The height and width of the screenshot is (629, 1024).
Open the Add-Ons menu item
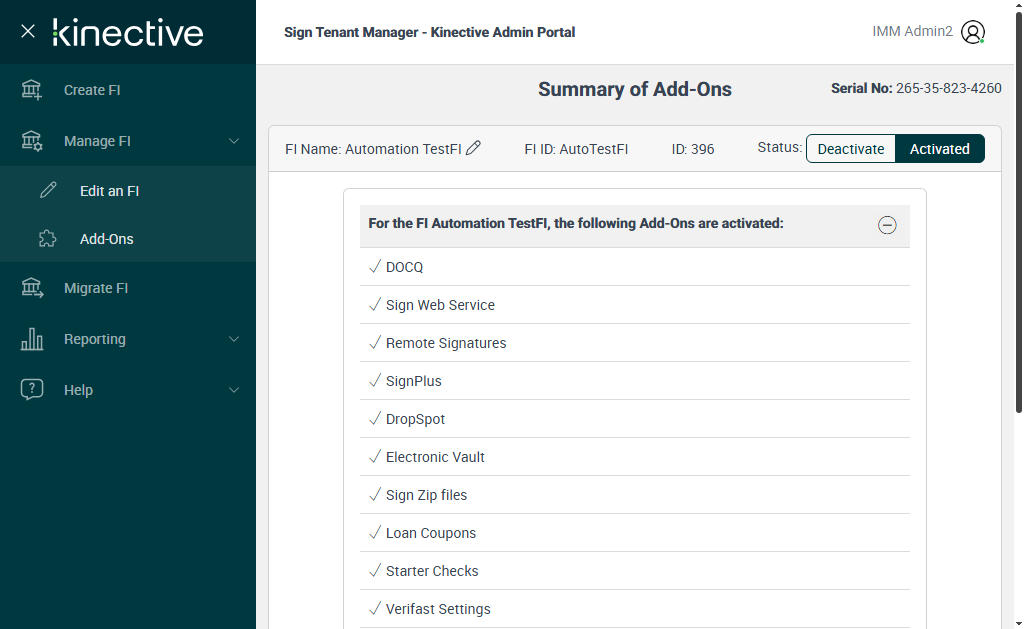[x=107, y=239]
